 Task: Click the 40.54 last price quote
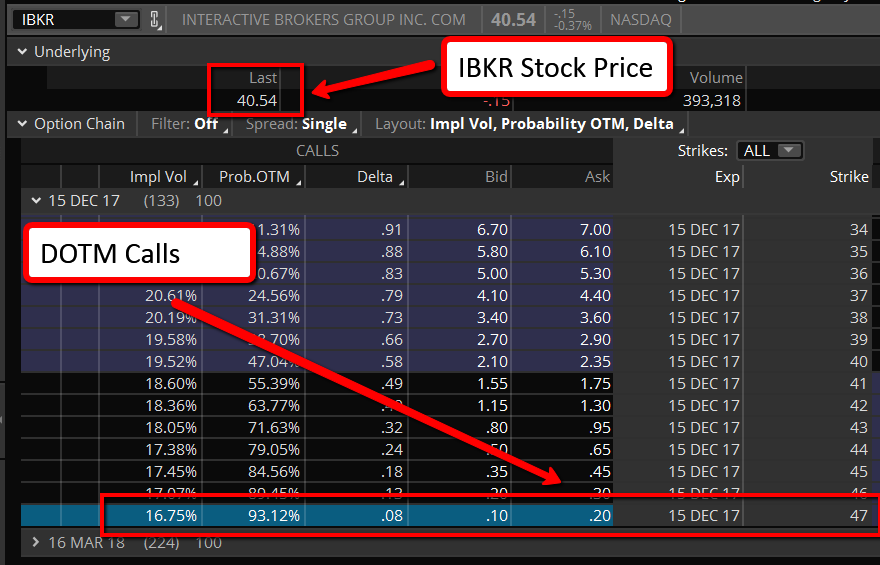pyautogui.click(x=256, y=100)
